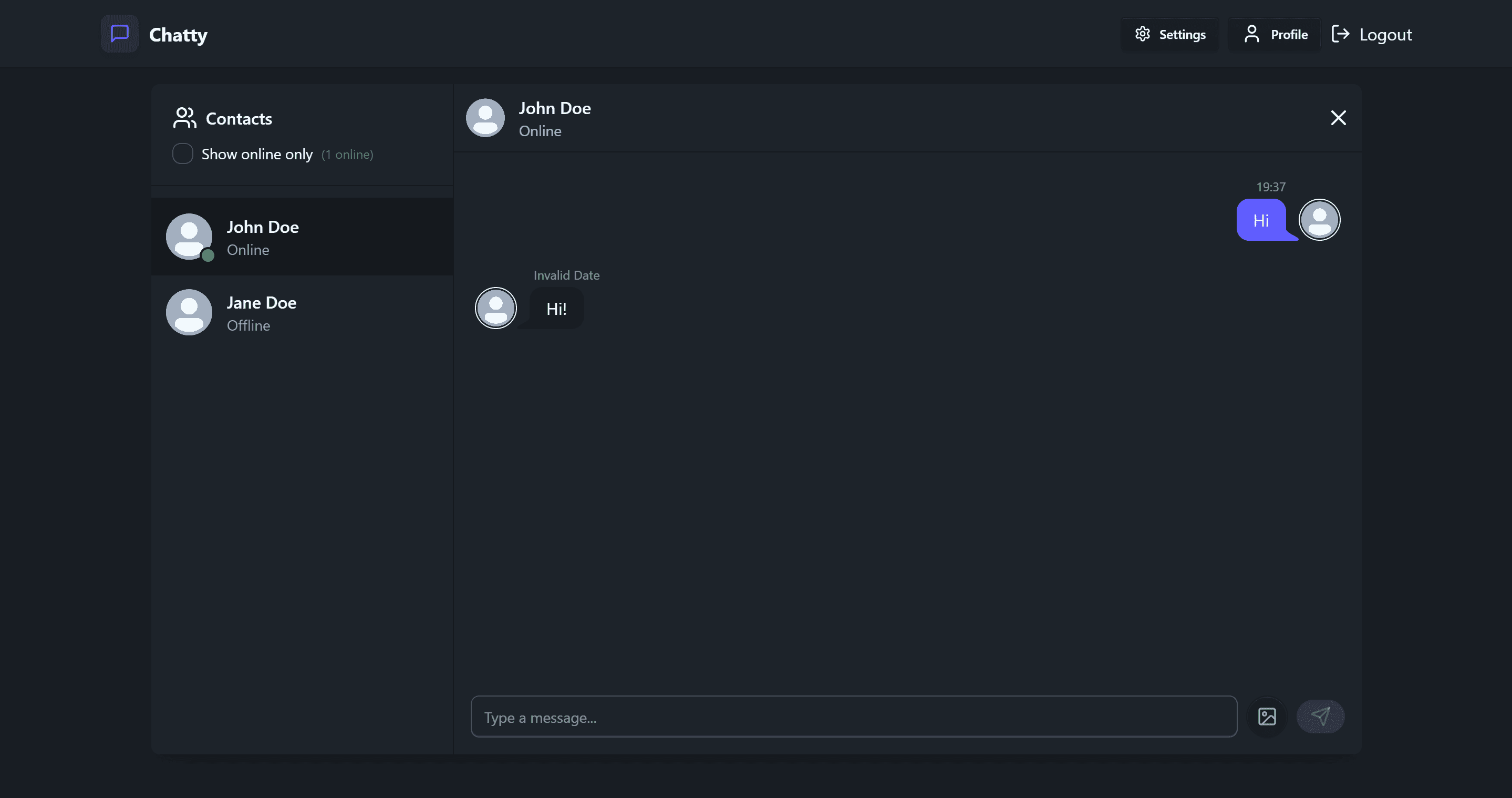This screenshot has height=798, width=1512.
Task: Click the Chatty speech bubble logo
Action: pos(119,34)
